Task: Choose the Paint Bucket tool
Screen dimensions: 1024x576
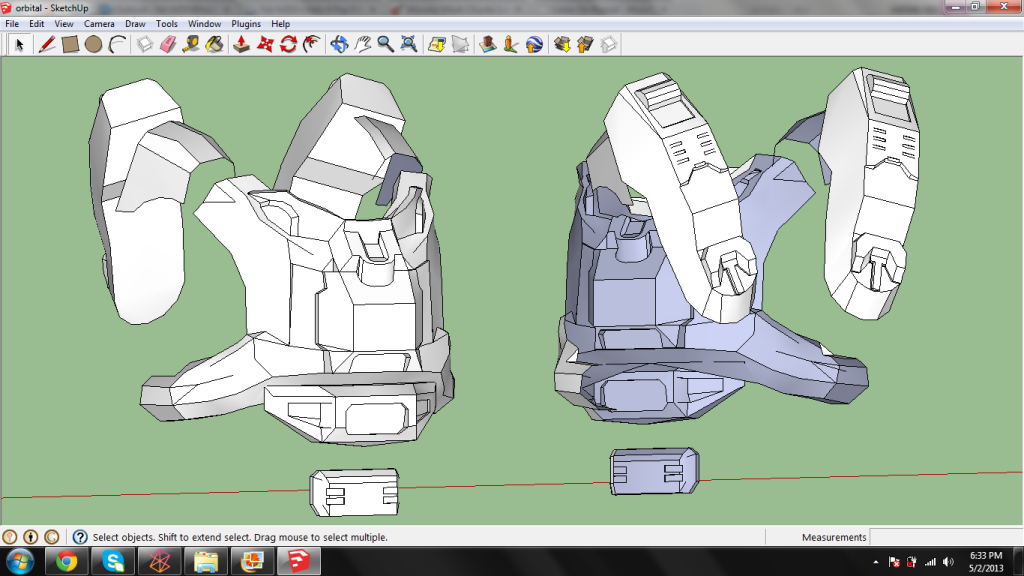Action: 214,44
